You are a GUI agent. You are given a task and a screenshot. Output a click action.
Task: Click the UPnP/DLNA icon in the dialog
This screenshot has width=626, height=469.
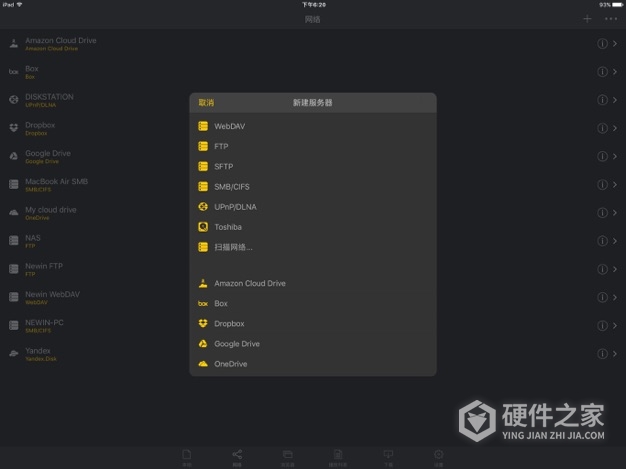[203, 207]
